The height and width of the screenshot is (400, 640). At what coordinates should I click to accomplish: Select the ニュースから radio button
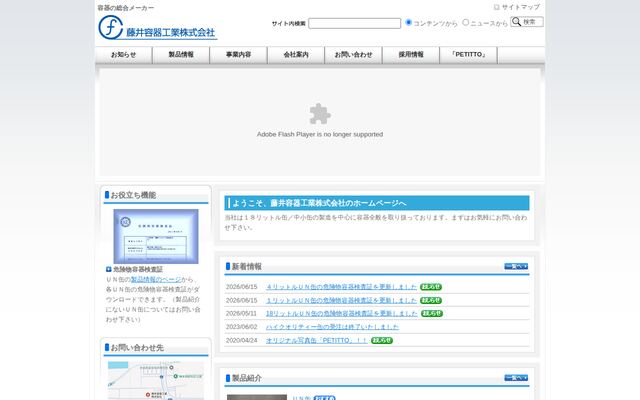465,22
